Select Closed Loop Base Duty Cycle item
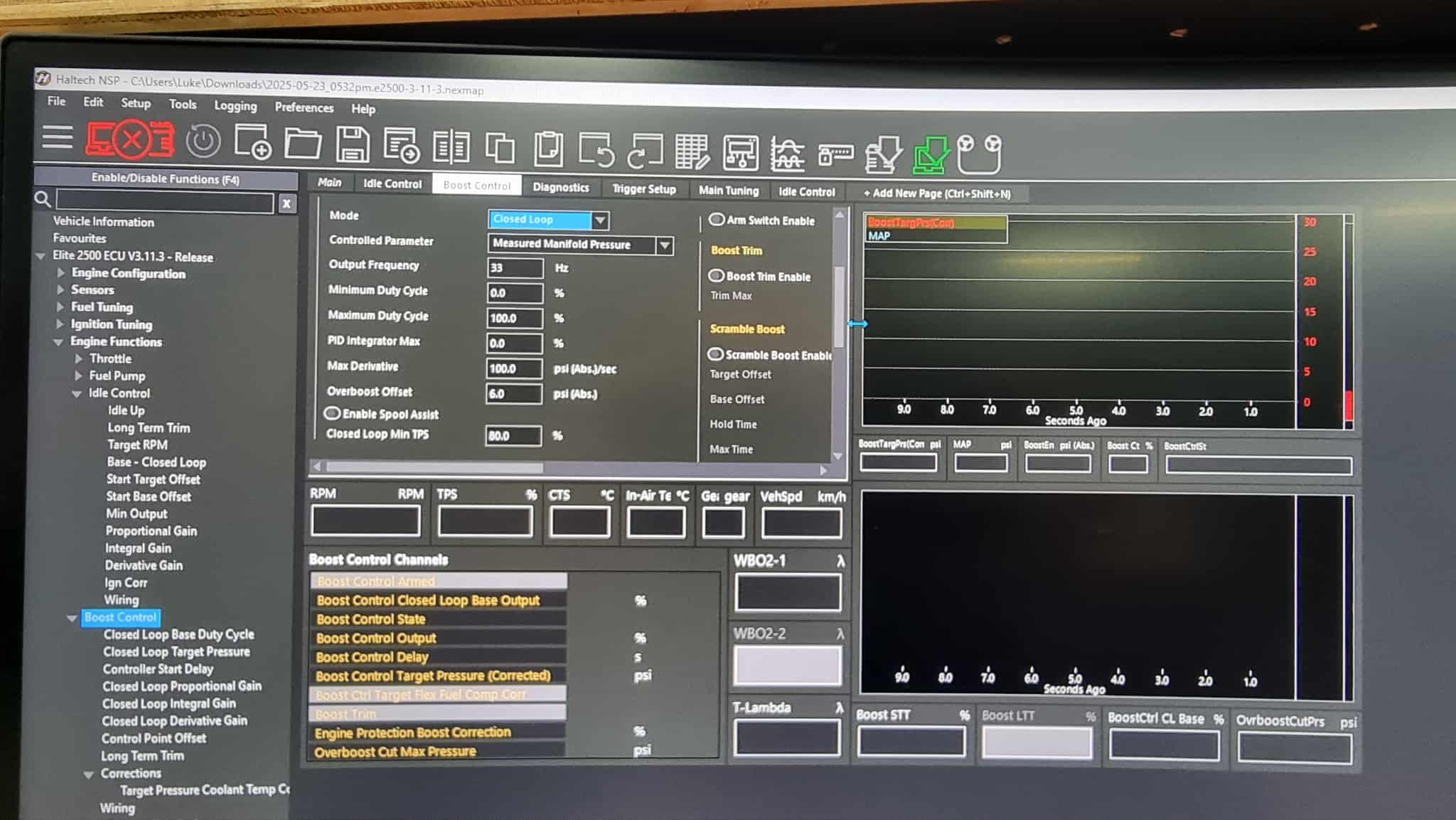The image size is (1456, 820). (178, 634)
